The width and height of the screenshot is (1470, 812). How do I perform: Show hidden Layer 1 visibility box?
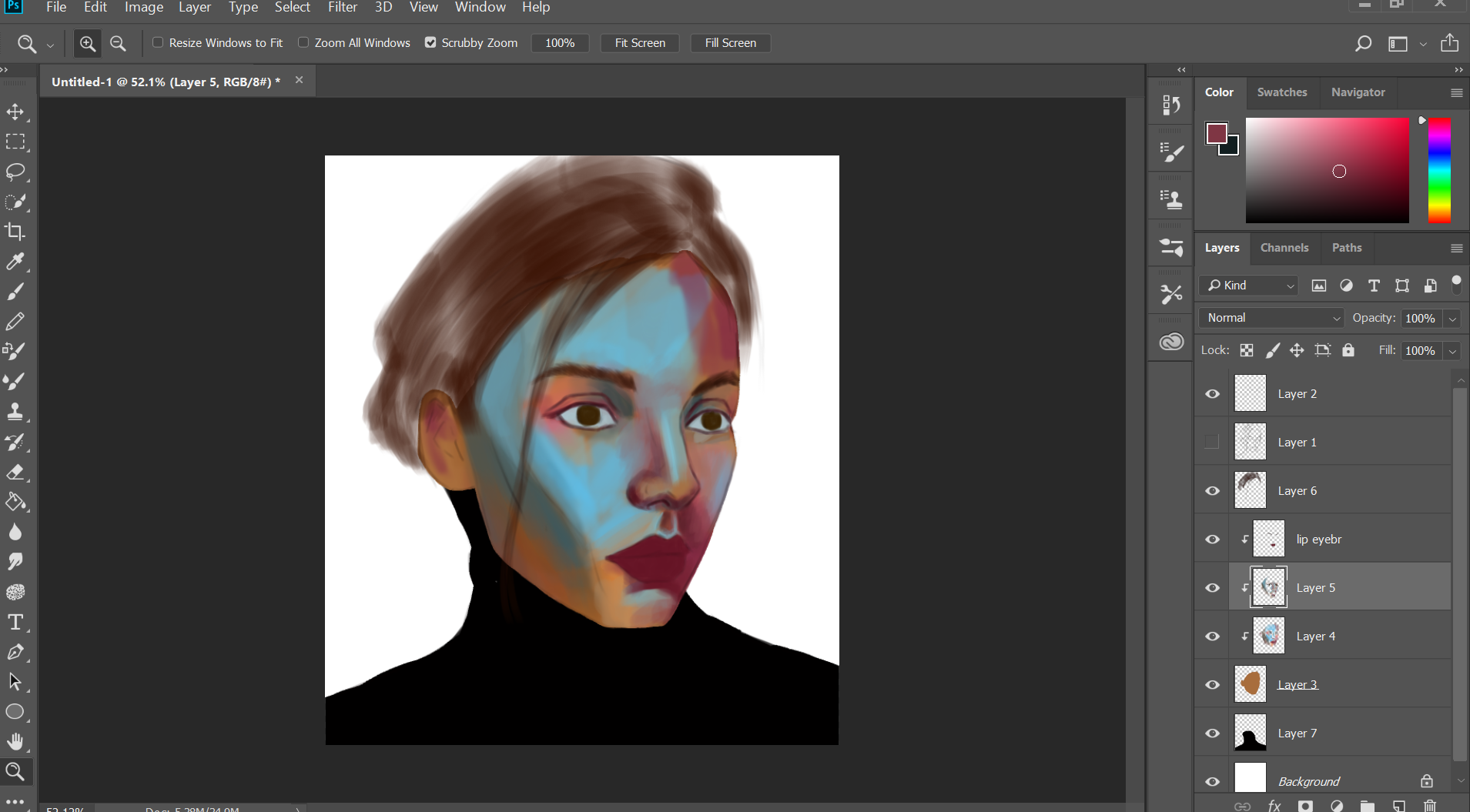pyautogui.click(x=1212, y=442)
